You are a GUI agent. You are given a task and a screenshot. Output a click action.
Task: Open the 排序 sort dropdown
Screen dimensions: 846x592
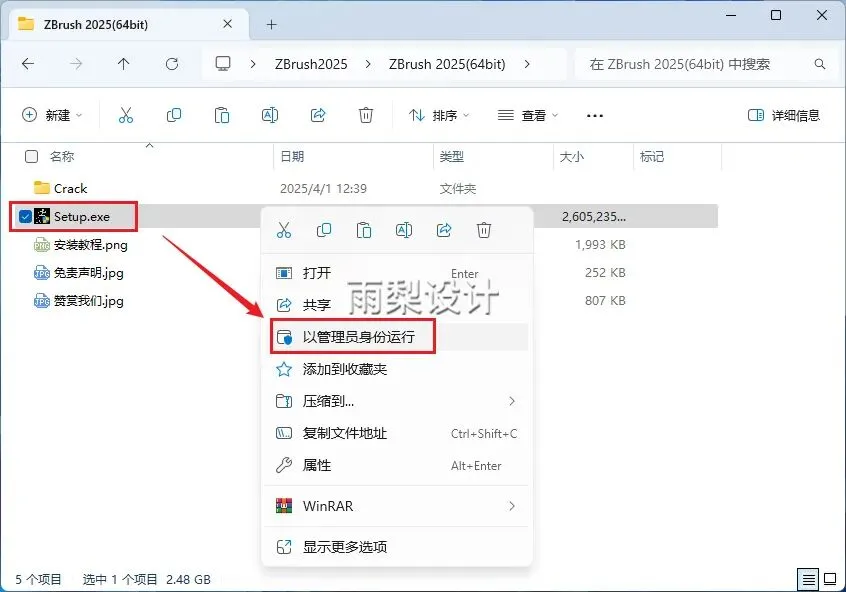439,115
